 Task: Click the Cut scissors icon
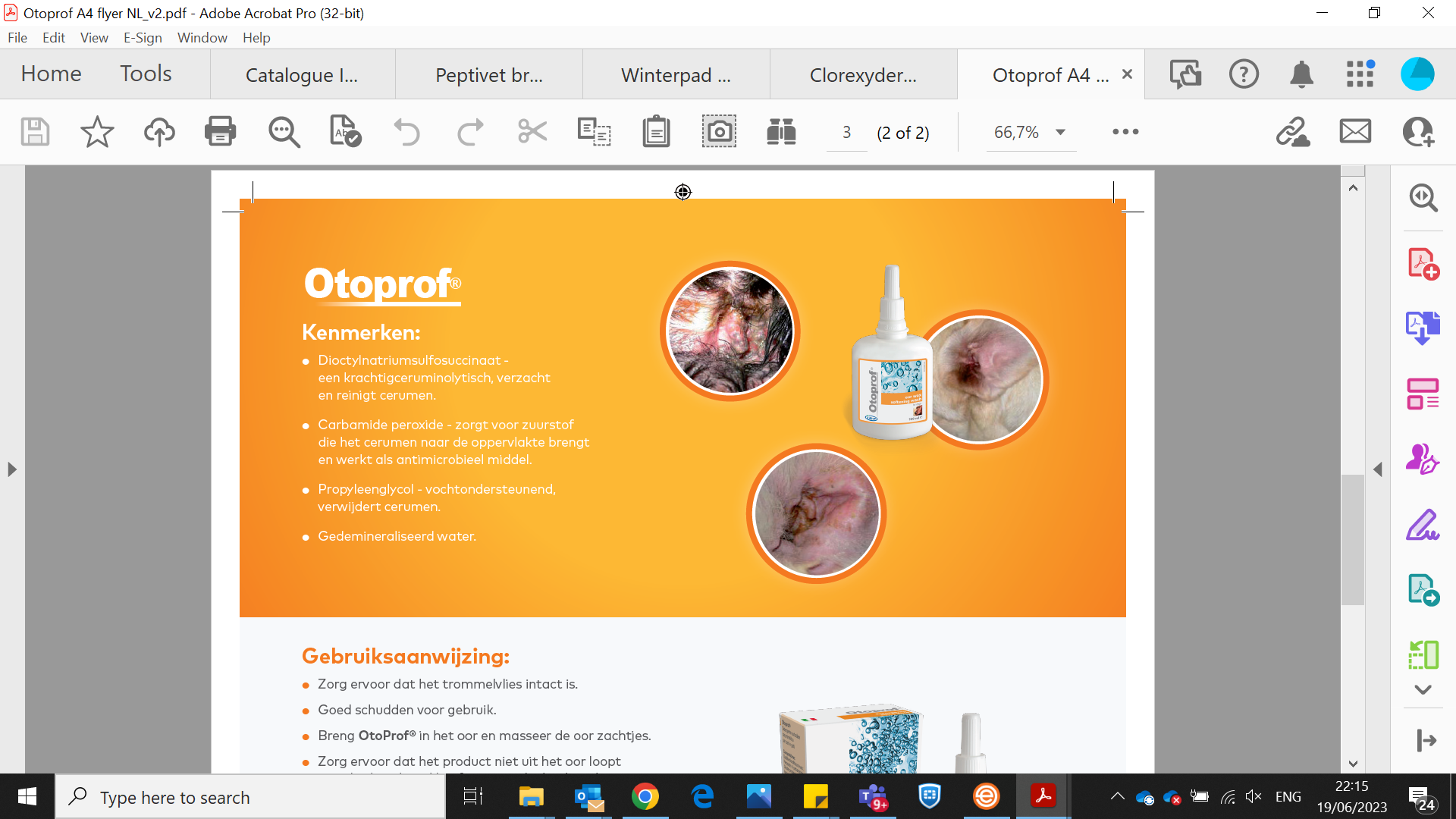532,132
